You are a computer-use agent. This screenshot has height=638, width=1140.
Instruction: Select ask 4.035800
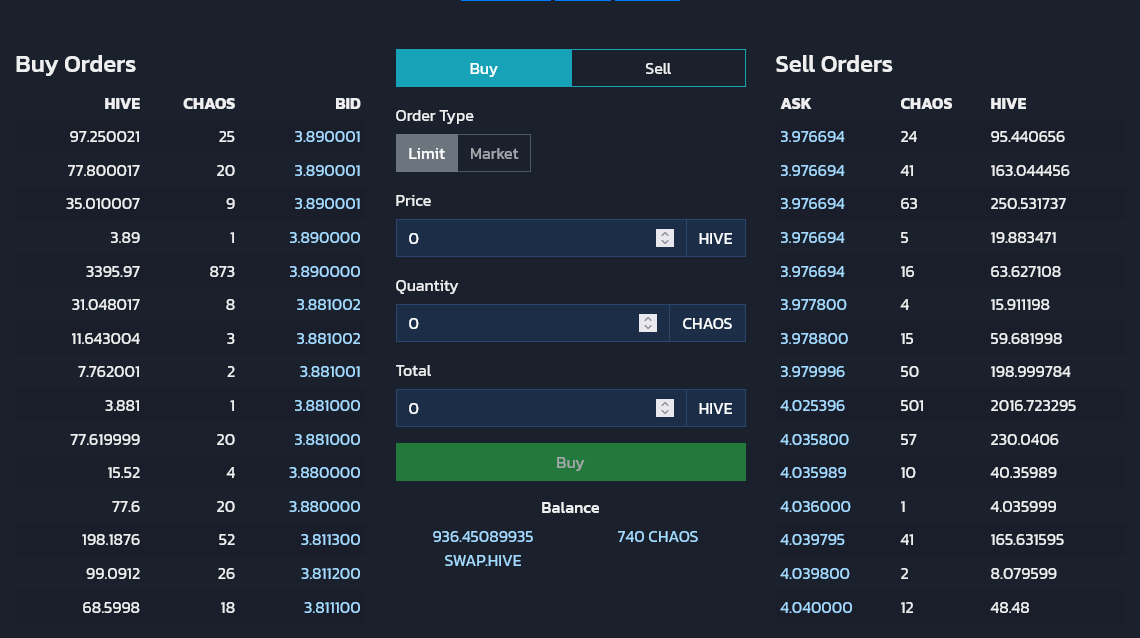click(x=814, y=440)
